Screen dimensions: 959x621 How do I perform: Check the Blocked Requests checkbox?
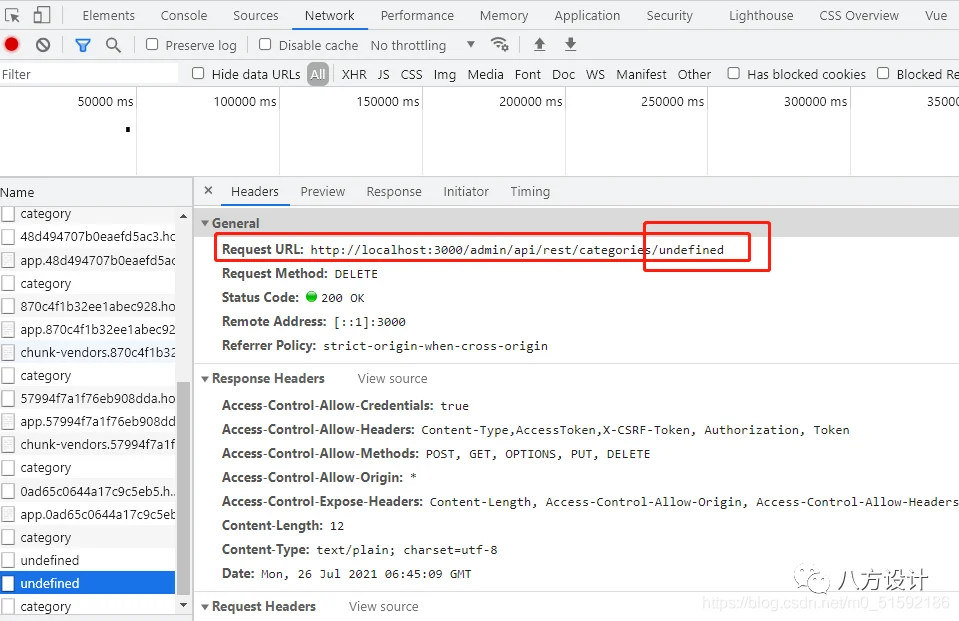pyautogui.click(x=883, y=73)
